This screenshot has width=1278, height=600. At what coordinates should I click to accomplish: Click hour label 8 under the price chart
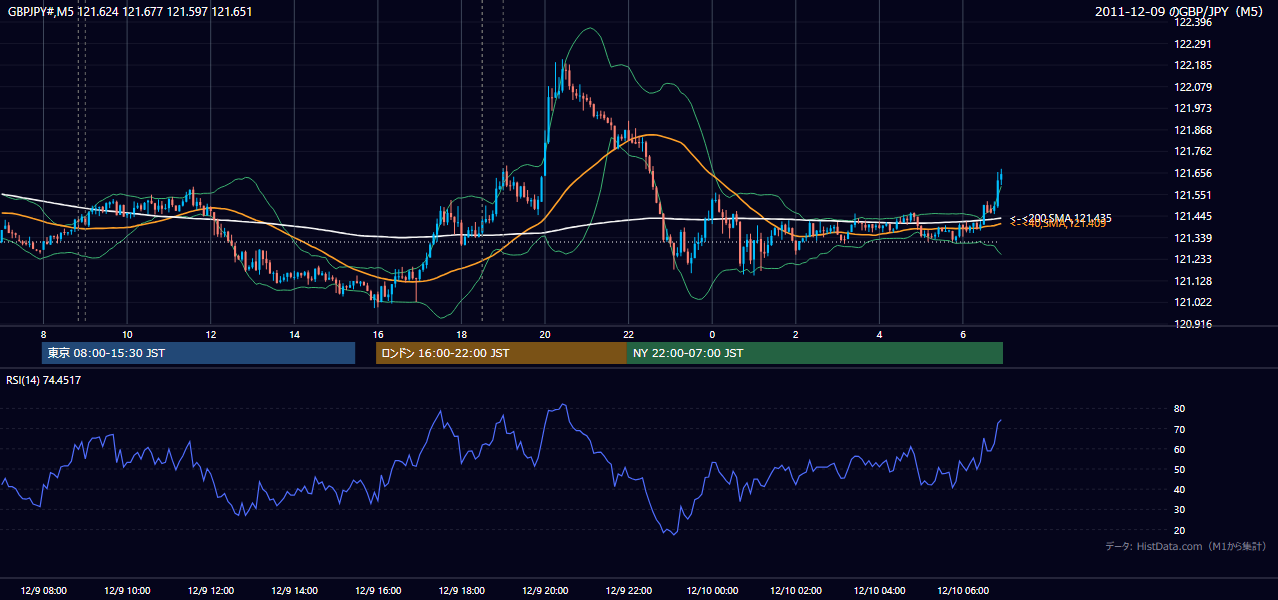[43, 334]
